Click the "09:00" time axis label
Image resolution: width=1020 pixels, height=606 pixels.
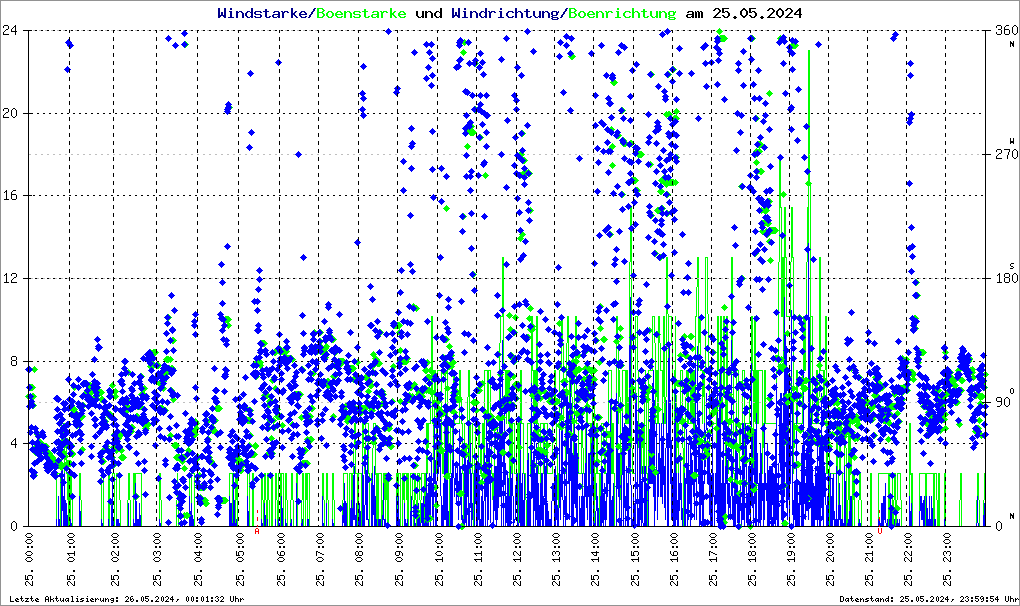tap(399, 547)
